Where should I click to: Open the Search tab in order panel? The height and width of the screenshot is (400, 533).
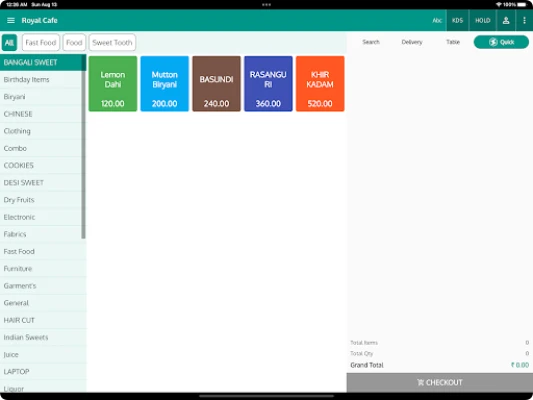coord(371,42)
